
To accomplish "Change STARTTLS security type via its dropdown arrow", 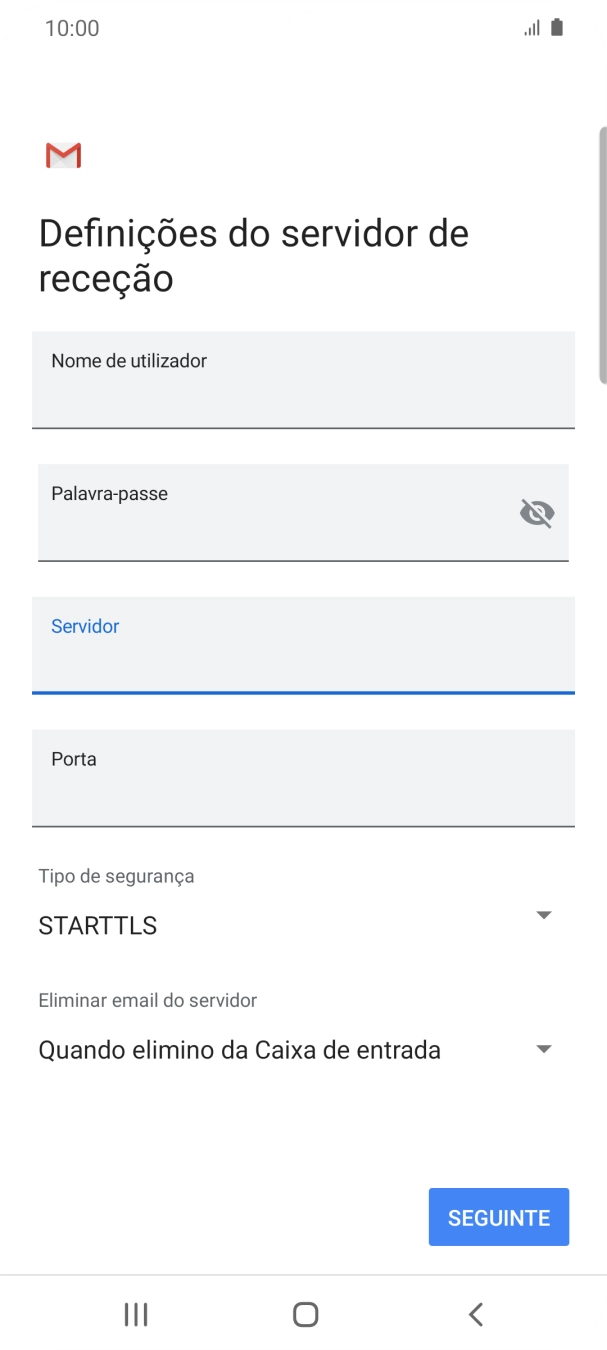I will [543, 914].
